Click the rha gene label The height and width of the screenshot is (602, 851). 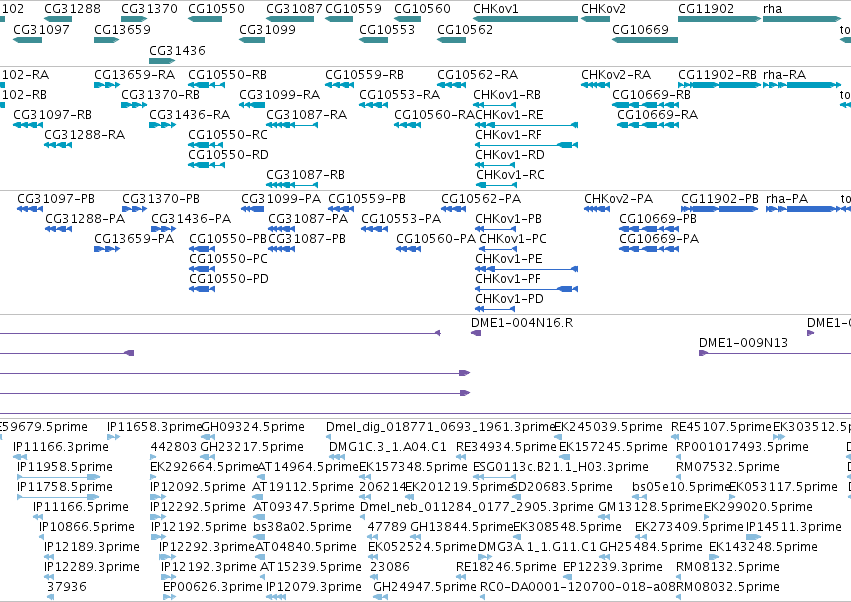(772, 9)
